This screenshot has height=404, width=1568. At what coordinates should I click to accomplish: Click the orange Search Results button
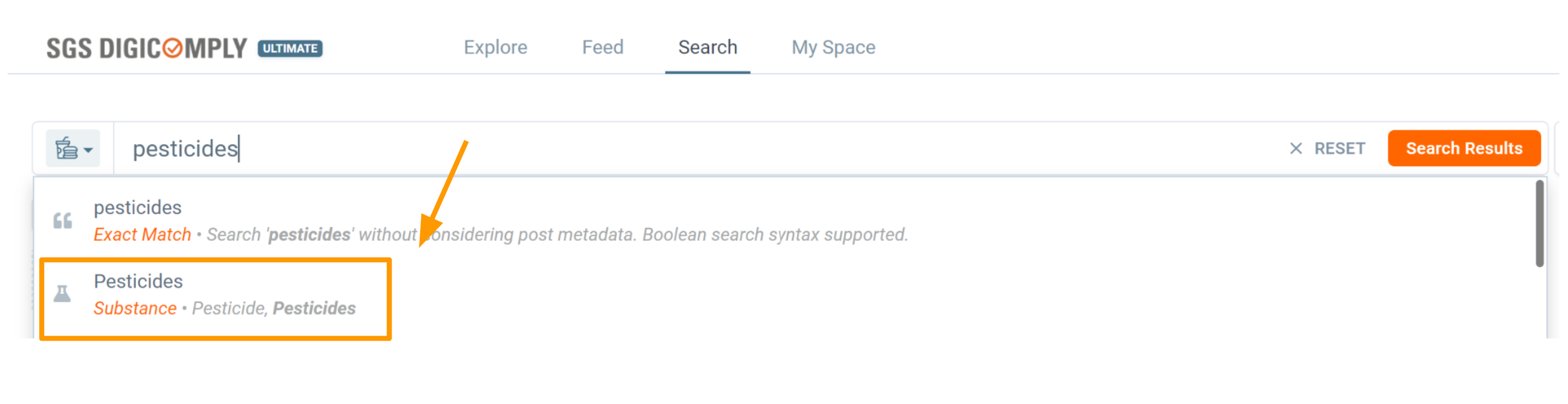click(1463, 148)
